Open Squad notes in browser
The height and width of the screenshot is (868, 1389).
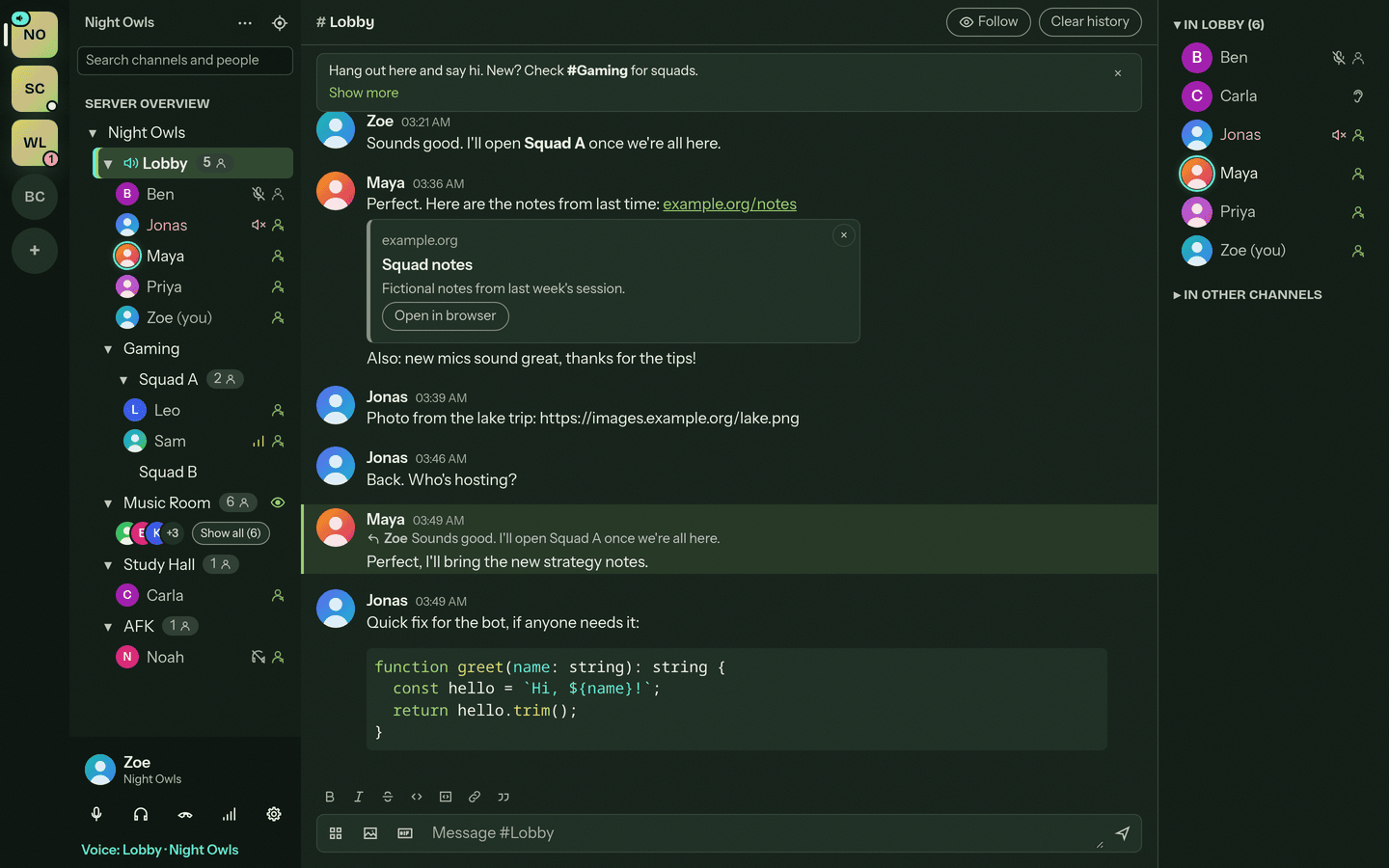coord(445,316)
